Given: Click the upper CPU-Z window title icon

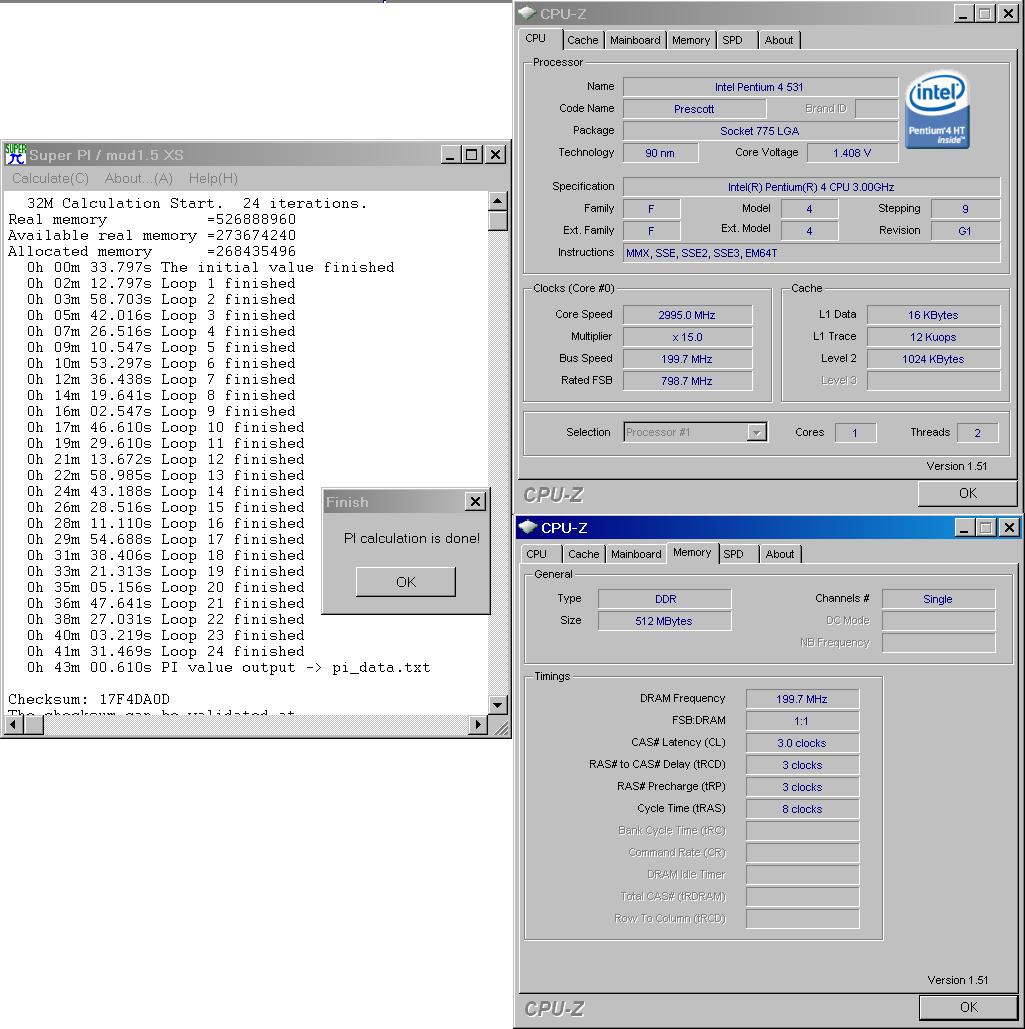Looking at the screenshot, I should 528,13.
